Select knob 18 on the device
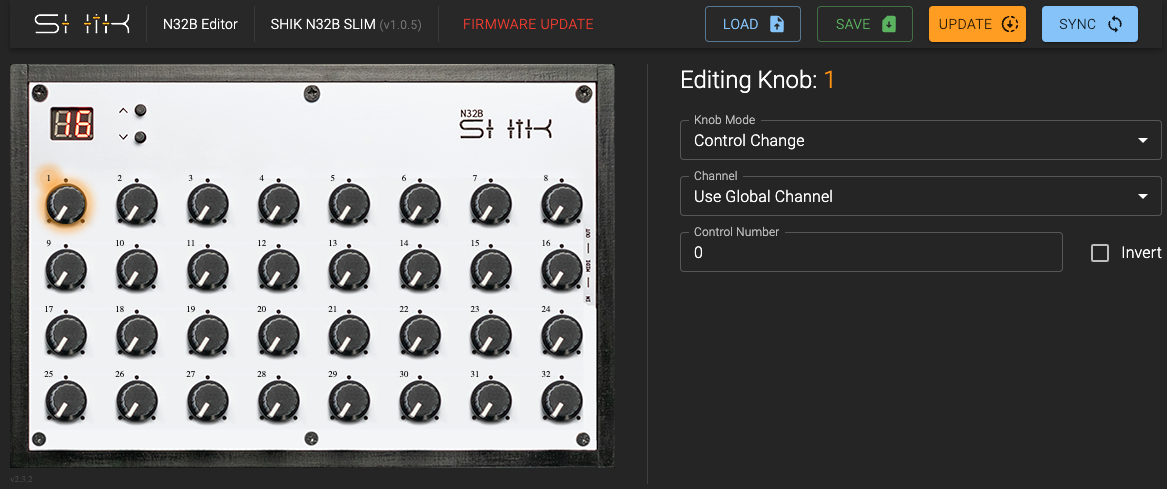 pos(137,334)
